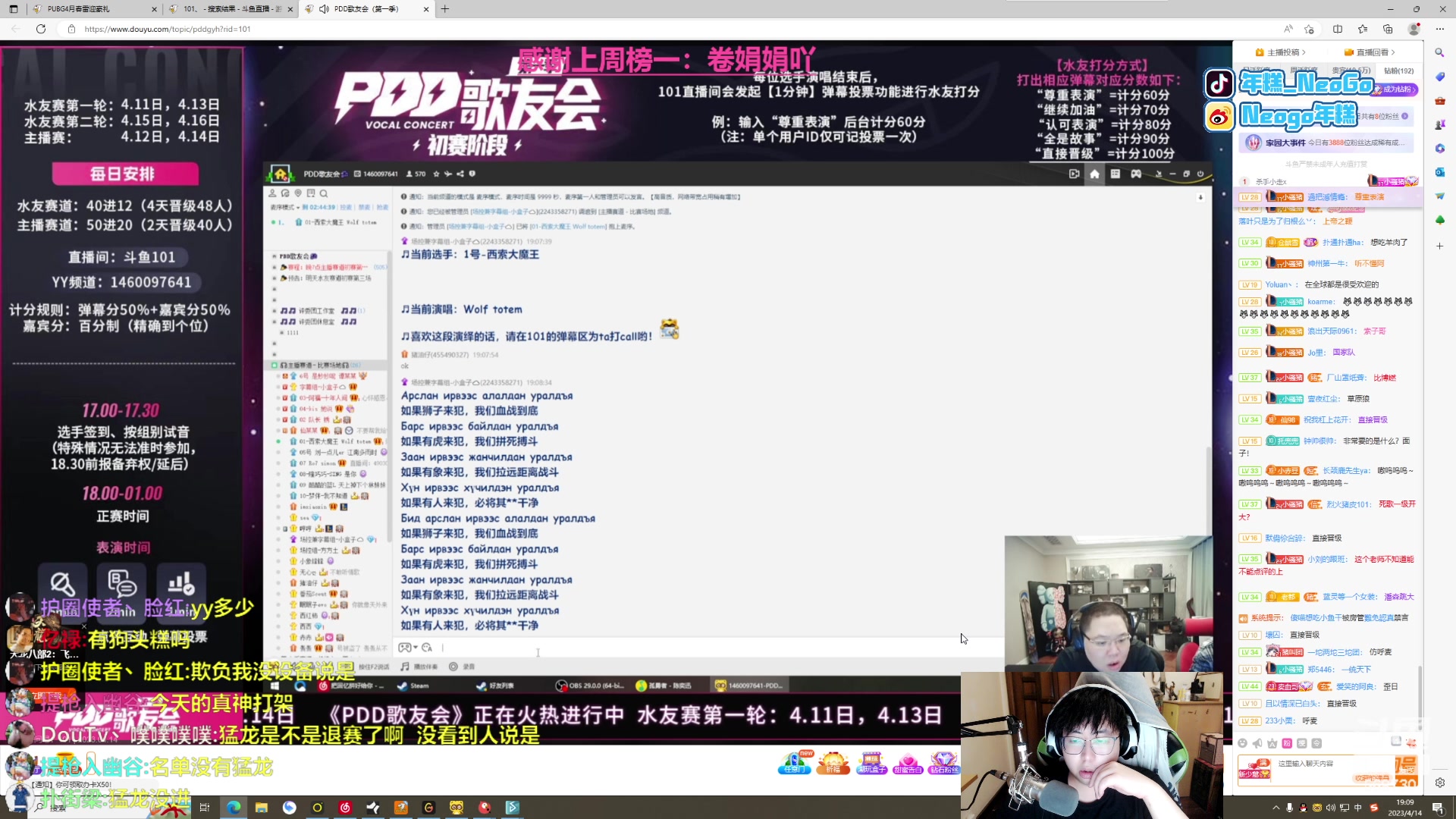The width and height of the screenshot is (1456, 819).
Task: Open sidebar settings gear icon
Action: (1439, 783)
